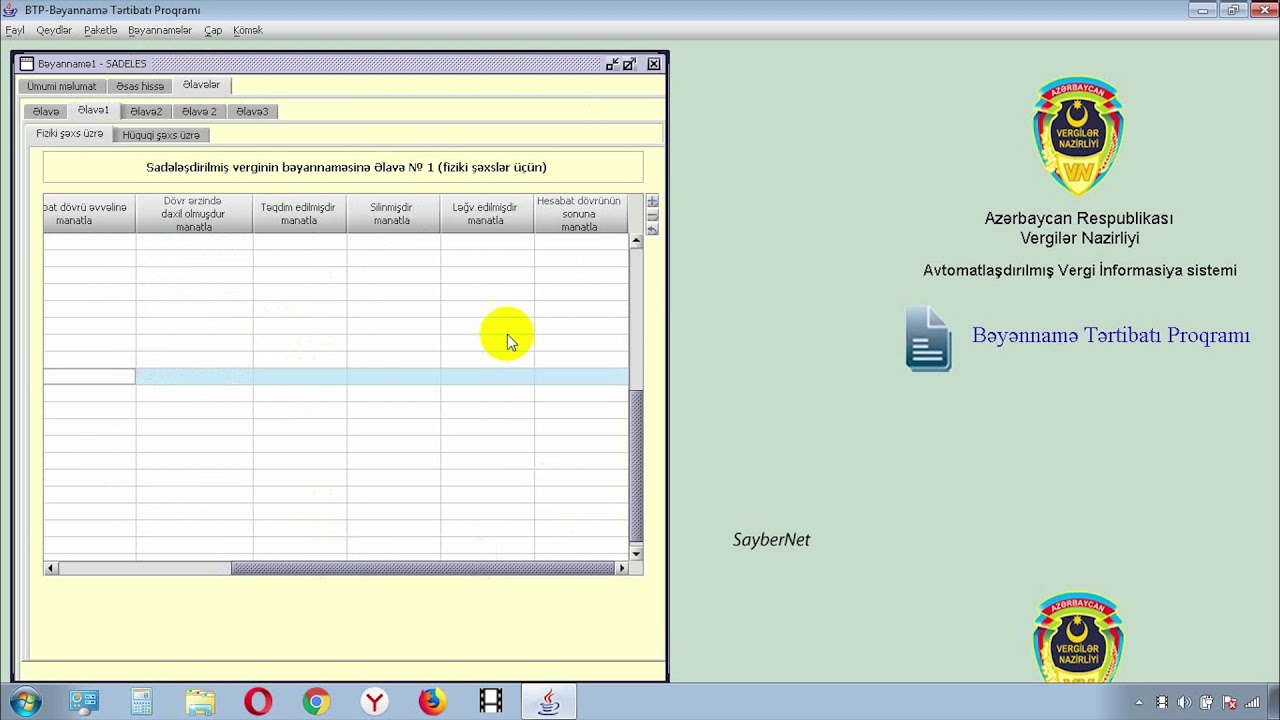Click the table's scroll left arrow
The height and width of the screenshot is (720, 1280).
coord(50,568)
